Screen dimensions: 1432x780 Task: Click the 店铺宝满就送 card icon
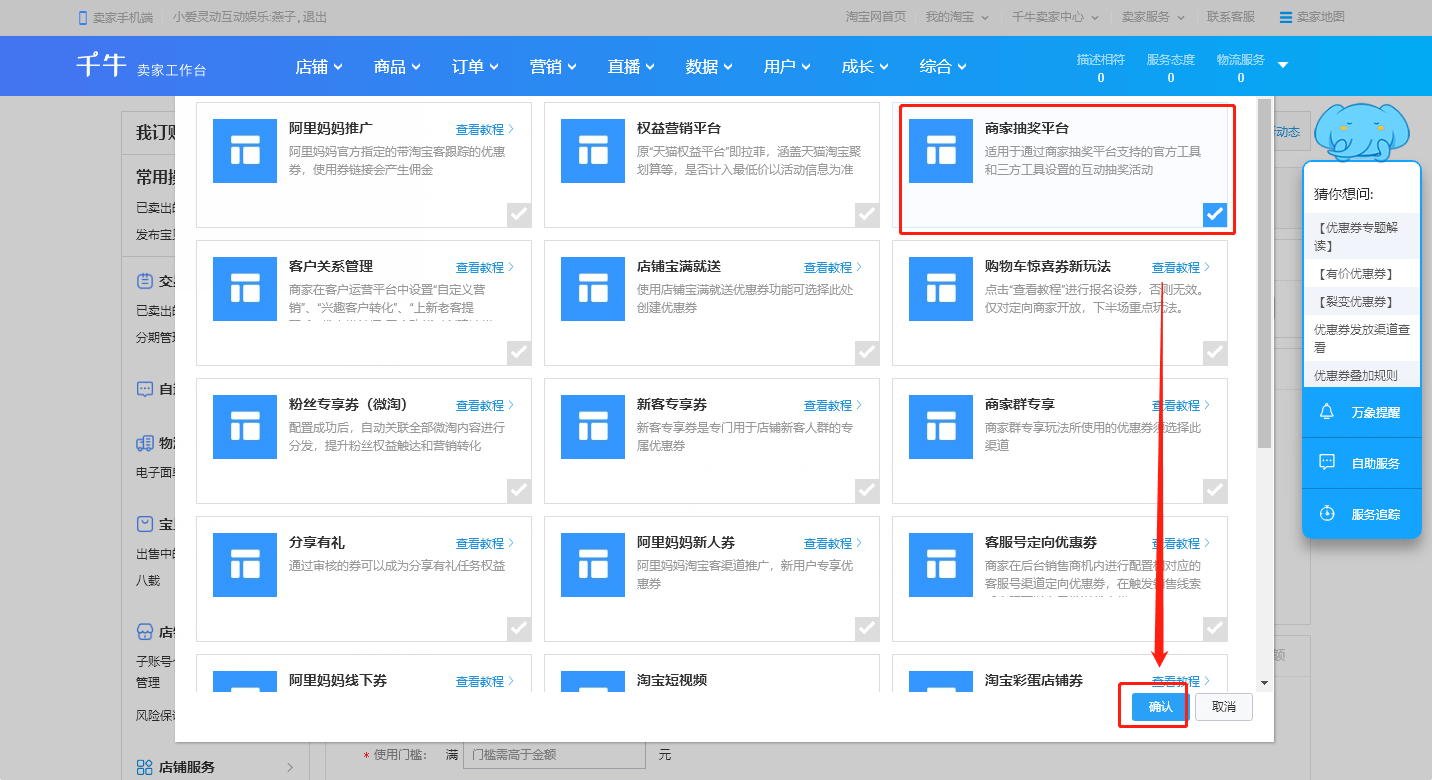593,289
